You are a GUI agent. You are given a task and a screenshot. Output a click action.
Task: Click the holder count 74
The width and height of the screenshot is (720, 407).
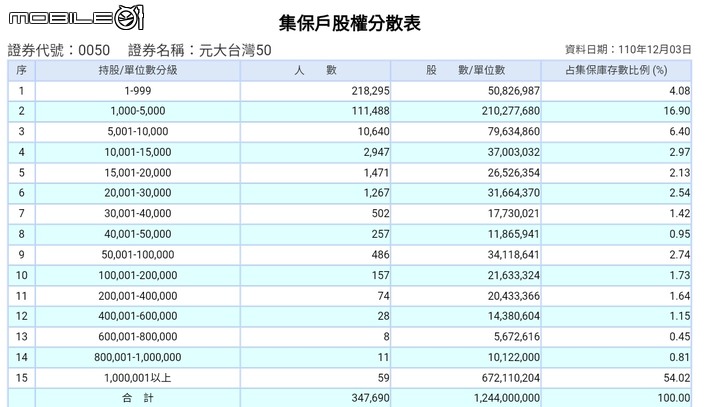(x=384, y=296)
